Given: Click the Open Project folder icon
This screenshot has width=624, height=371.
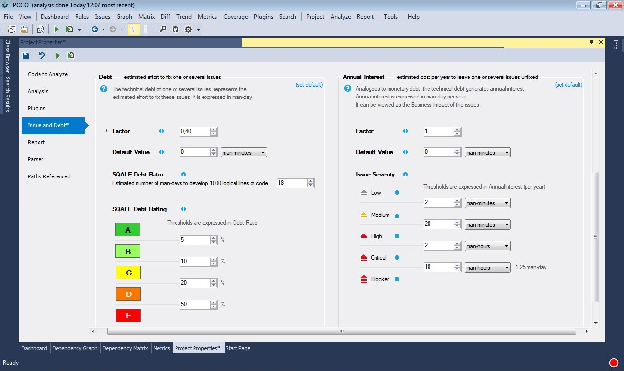Looking at the screenshot, I should [x=24, y=29].
